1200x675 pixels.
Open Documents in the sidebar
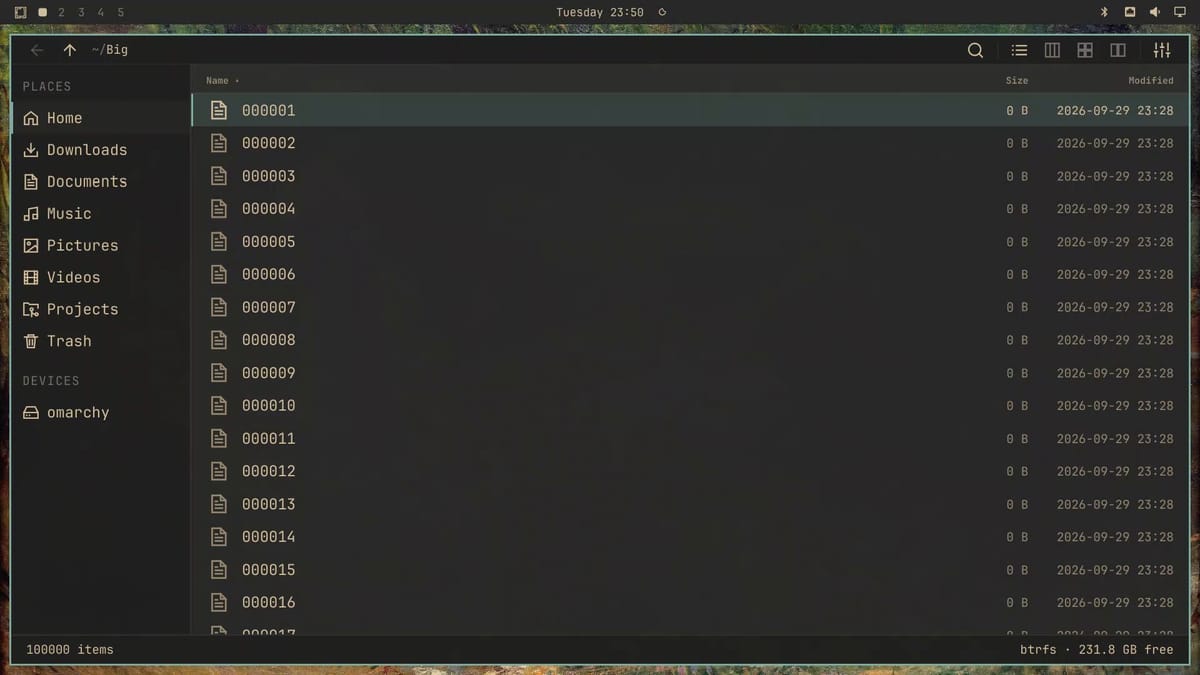click(100, 182)
